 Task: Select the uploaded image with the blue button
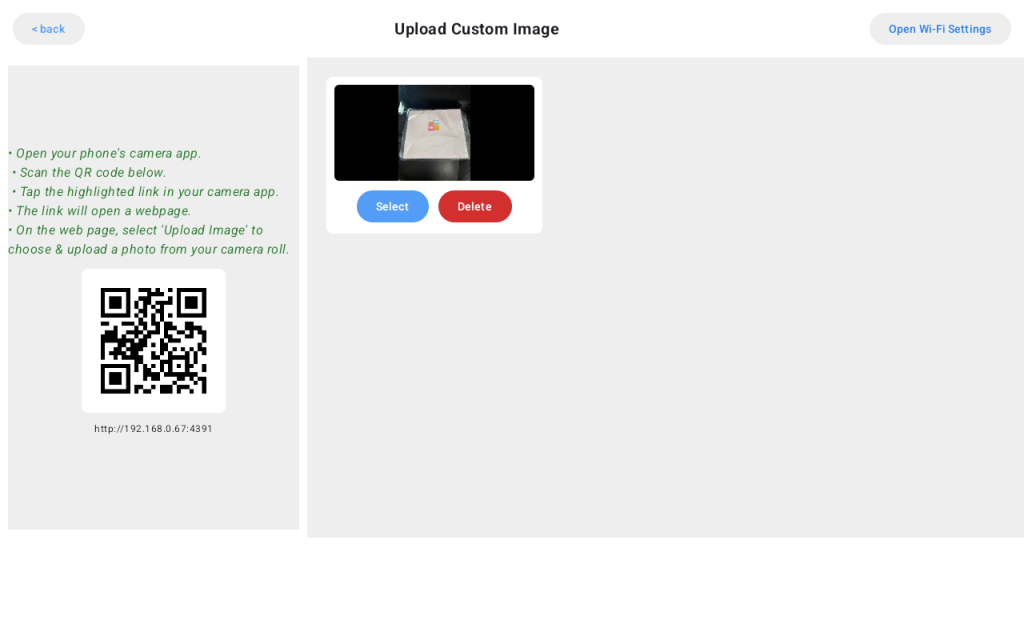pos(392,206)
